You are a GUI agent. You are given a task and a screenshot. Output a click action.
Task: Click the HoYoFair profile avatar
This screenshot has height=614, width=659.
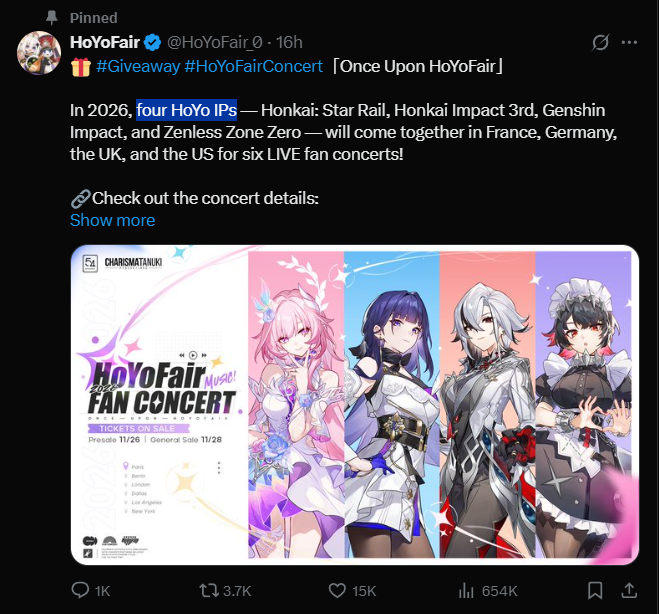click(39, 53)
